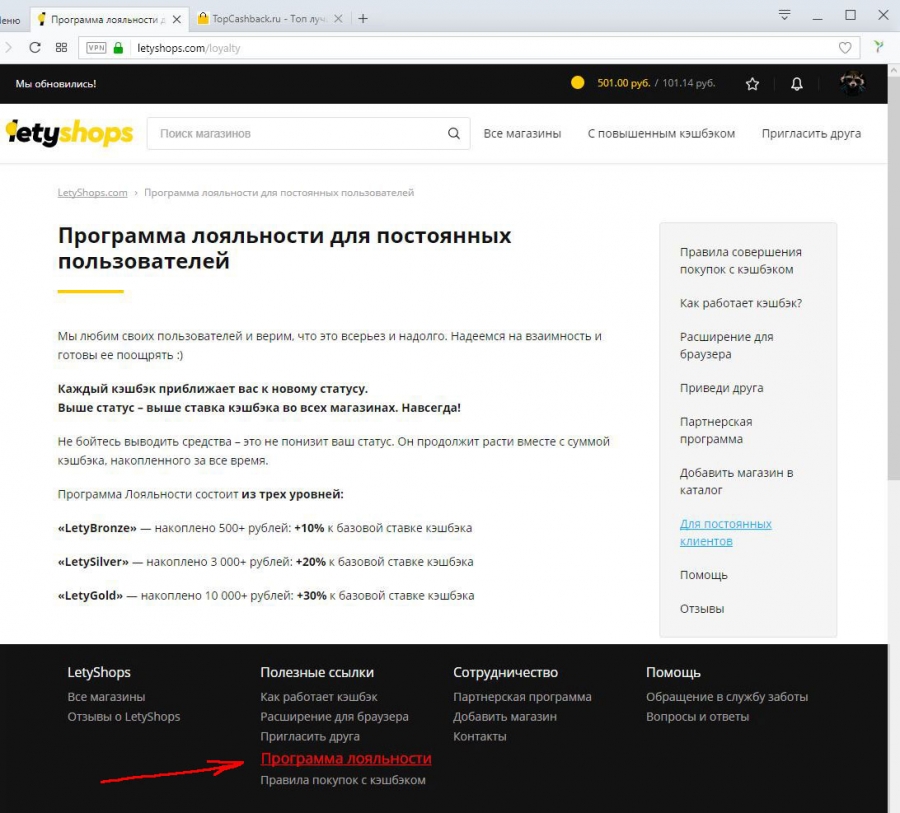Open Для постоянных клиентов sidebar link

coord(726,532)
